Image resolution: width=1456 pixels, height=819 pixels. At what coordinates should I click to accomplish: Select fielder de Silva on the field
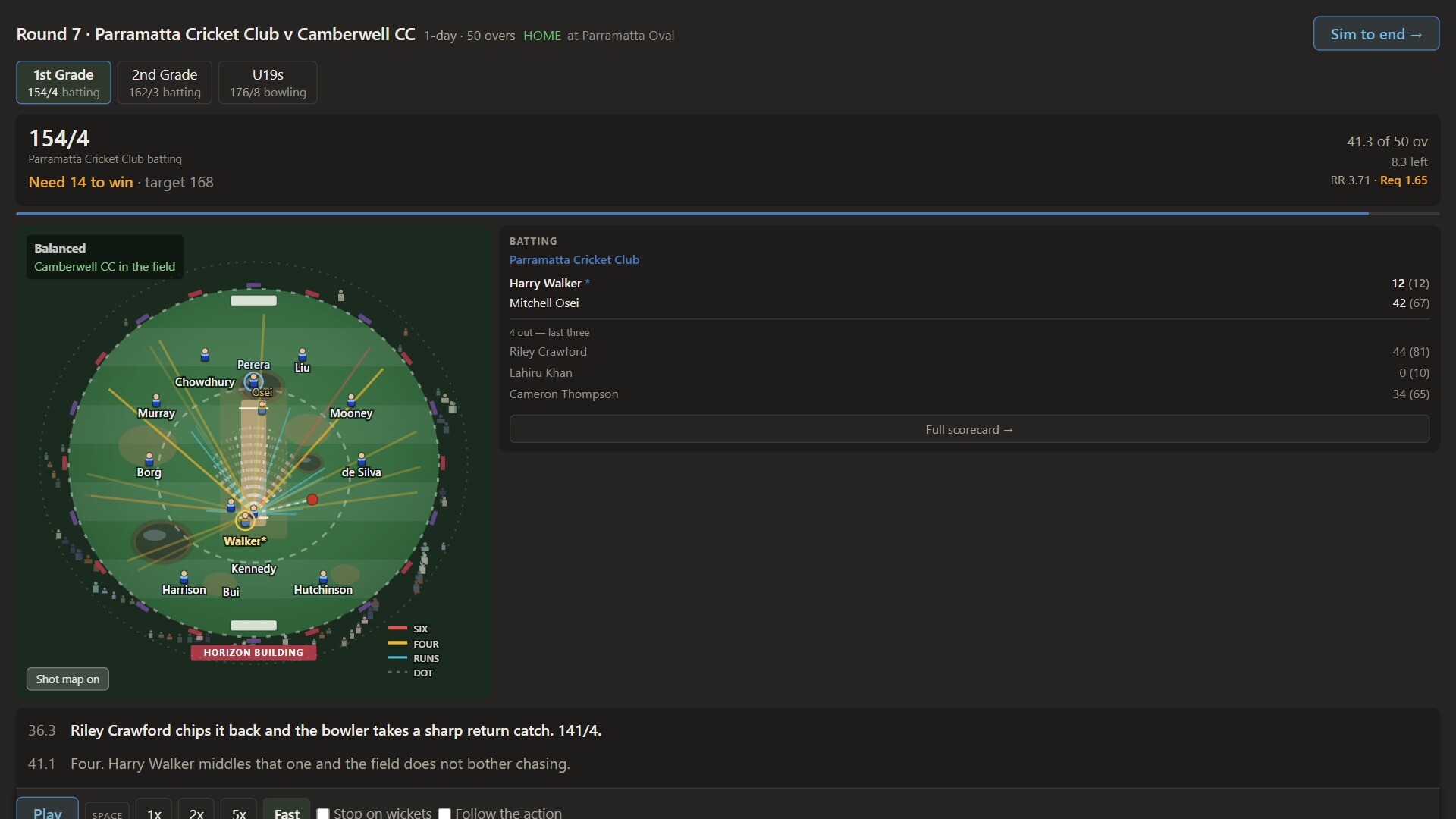pos(362,460)
